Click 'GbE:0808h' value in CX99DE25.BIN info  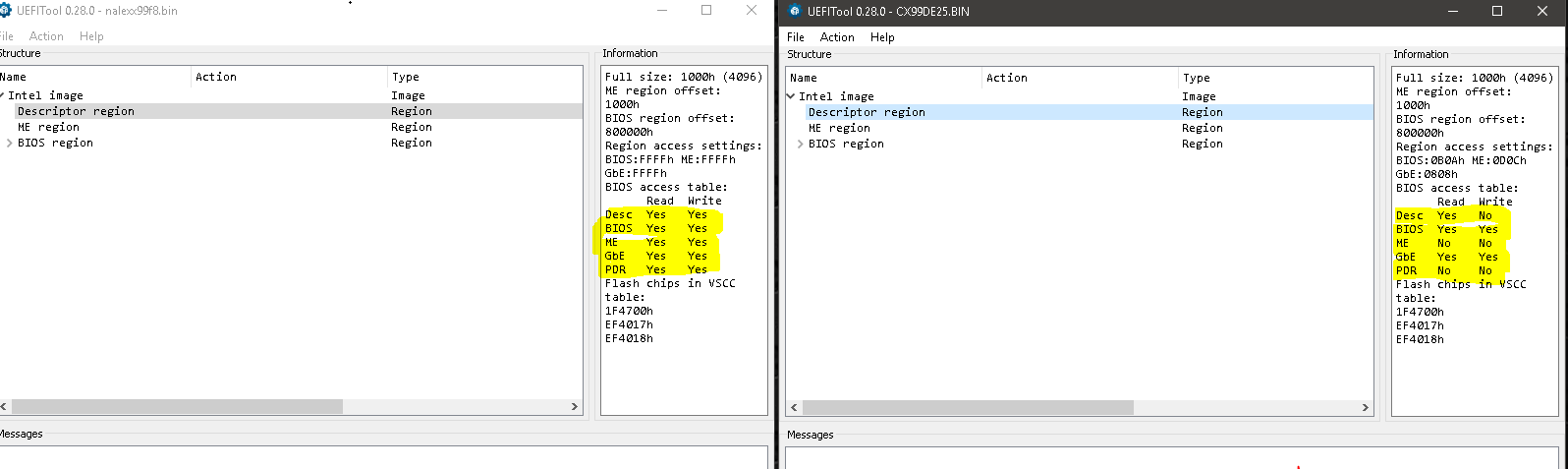[x=1427, y=174]
